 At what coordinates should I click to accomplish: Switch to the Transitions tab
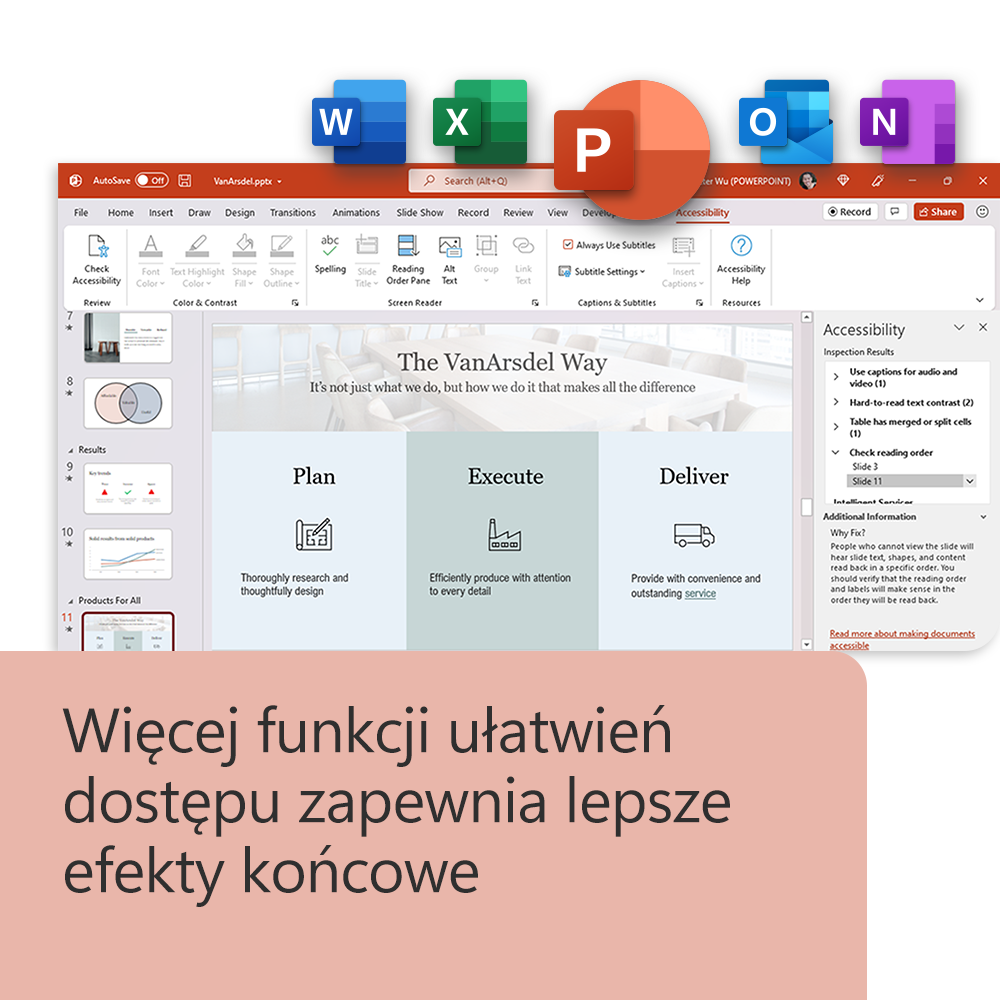tap(293, 212)
